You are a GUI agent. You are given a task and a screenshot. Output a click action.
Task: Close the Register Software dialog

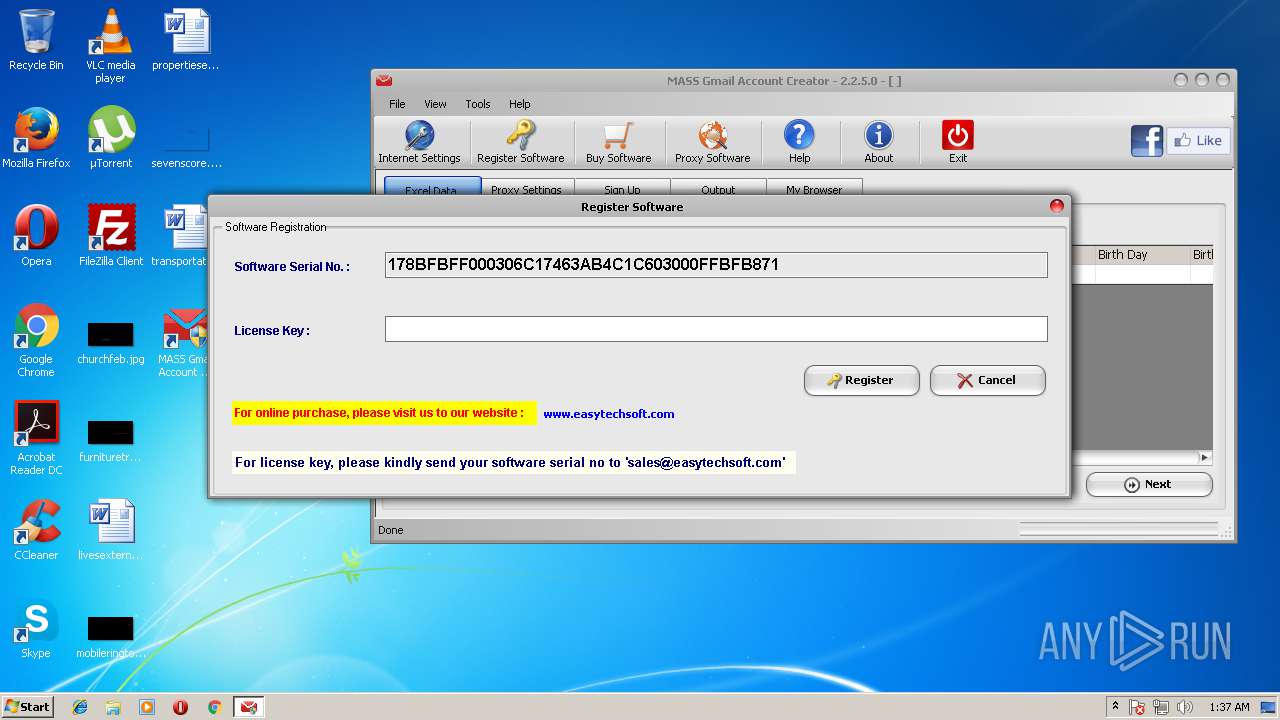[x=1056, y=207]
